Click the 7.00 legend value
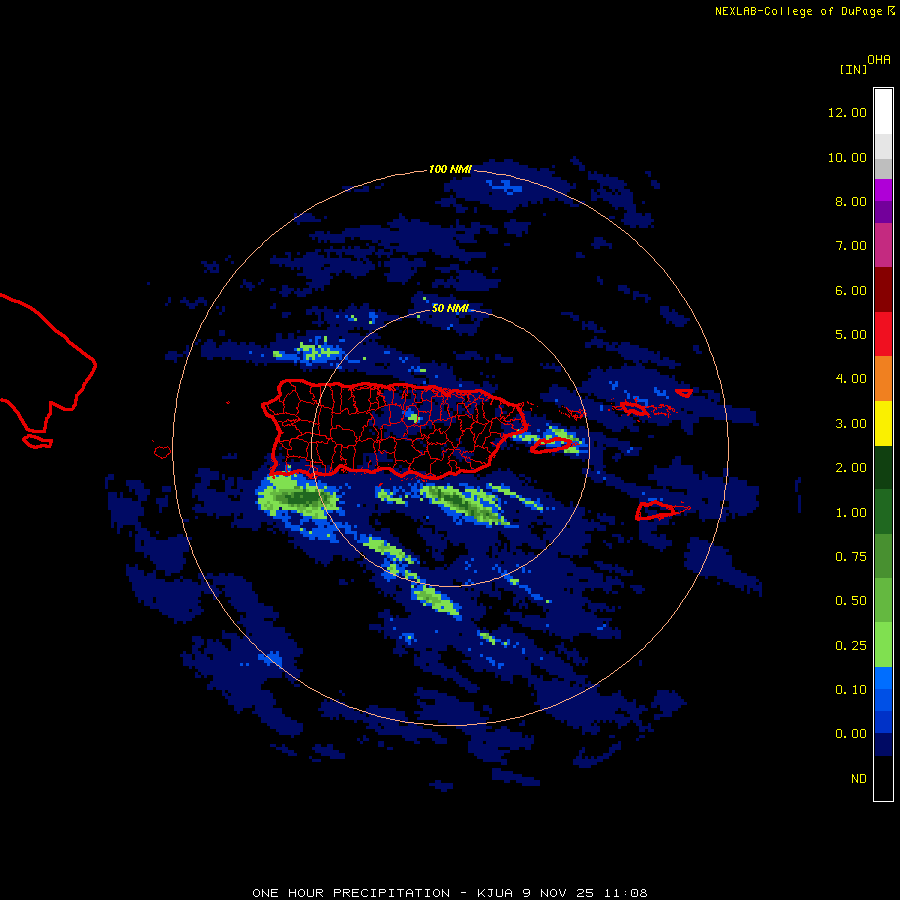Image resolution: width=900 pixels, height=900 pixels. coord(851,246)
